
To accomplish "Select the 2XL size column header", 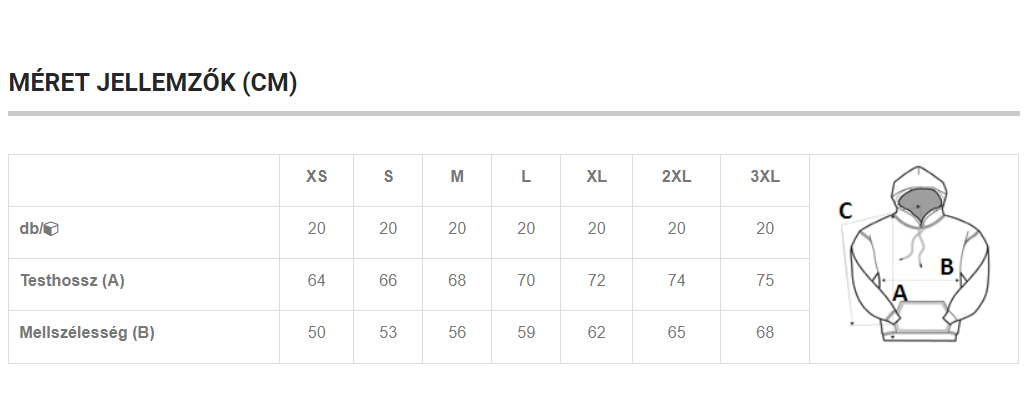I will 677,177.
